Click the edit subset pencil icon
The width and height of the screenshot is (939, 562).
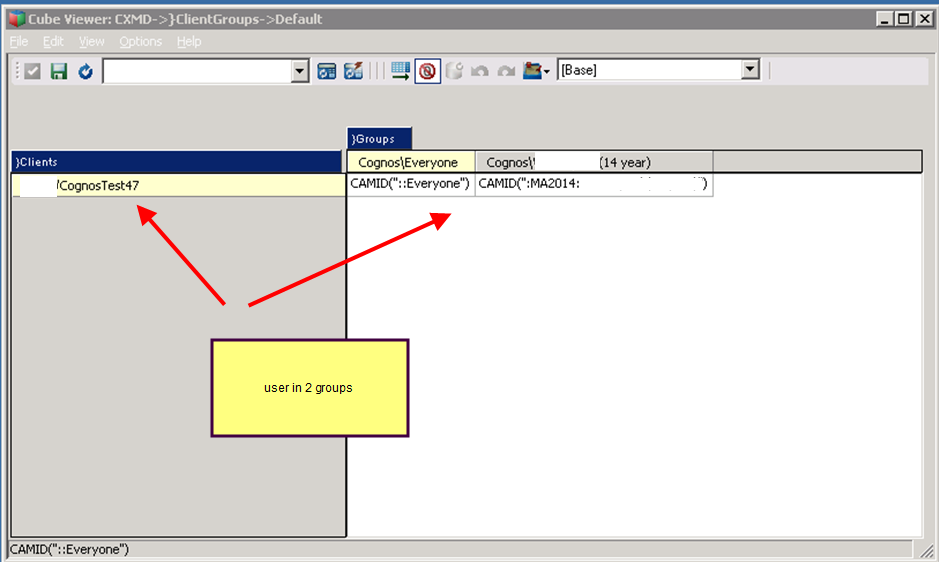pos(353,71)
